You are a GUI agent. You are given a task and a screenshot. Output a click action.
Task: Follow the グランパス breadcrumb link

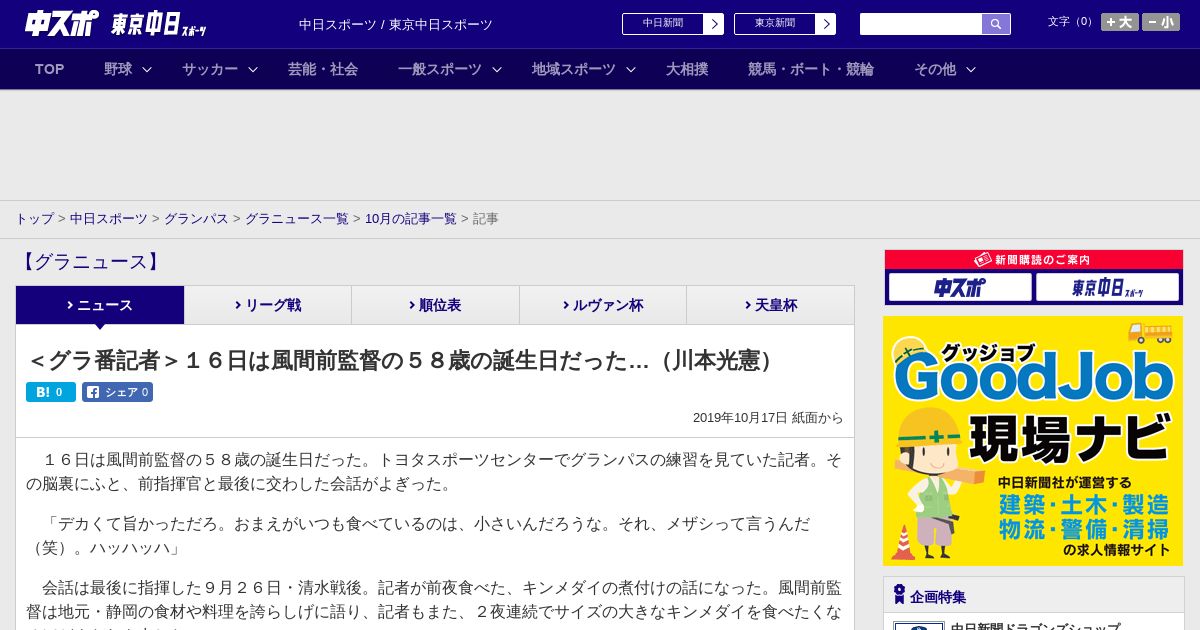tap(196, 219)
